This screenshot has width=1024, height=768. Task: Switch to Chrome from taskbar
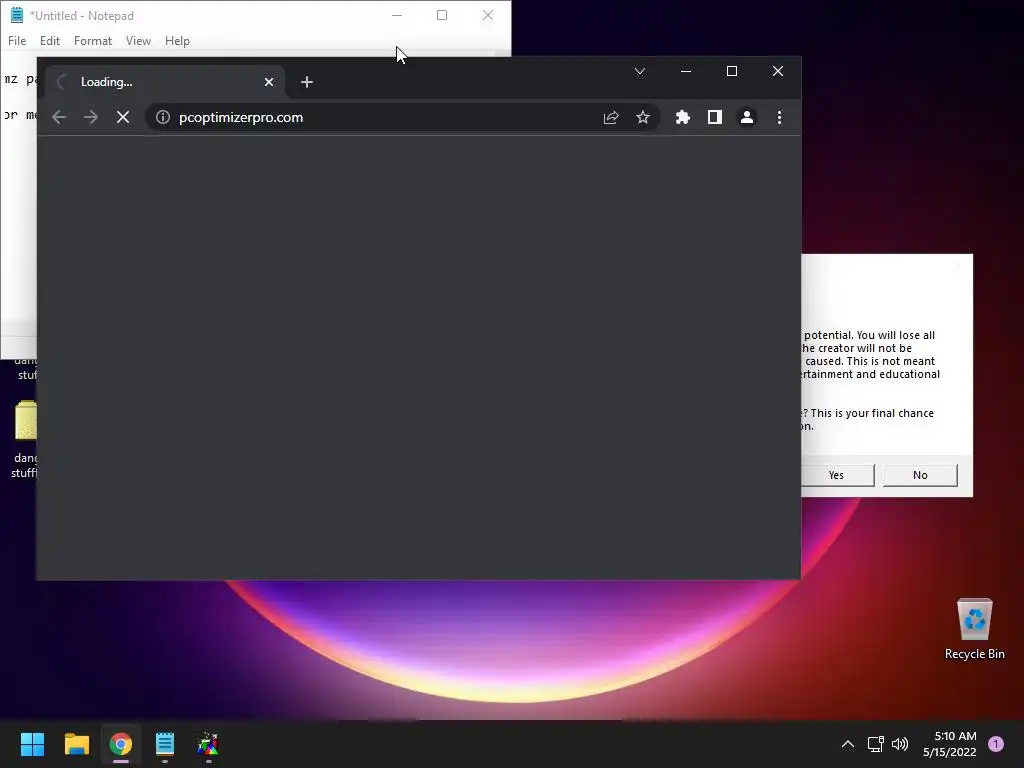click(121, 744)
